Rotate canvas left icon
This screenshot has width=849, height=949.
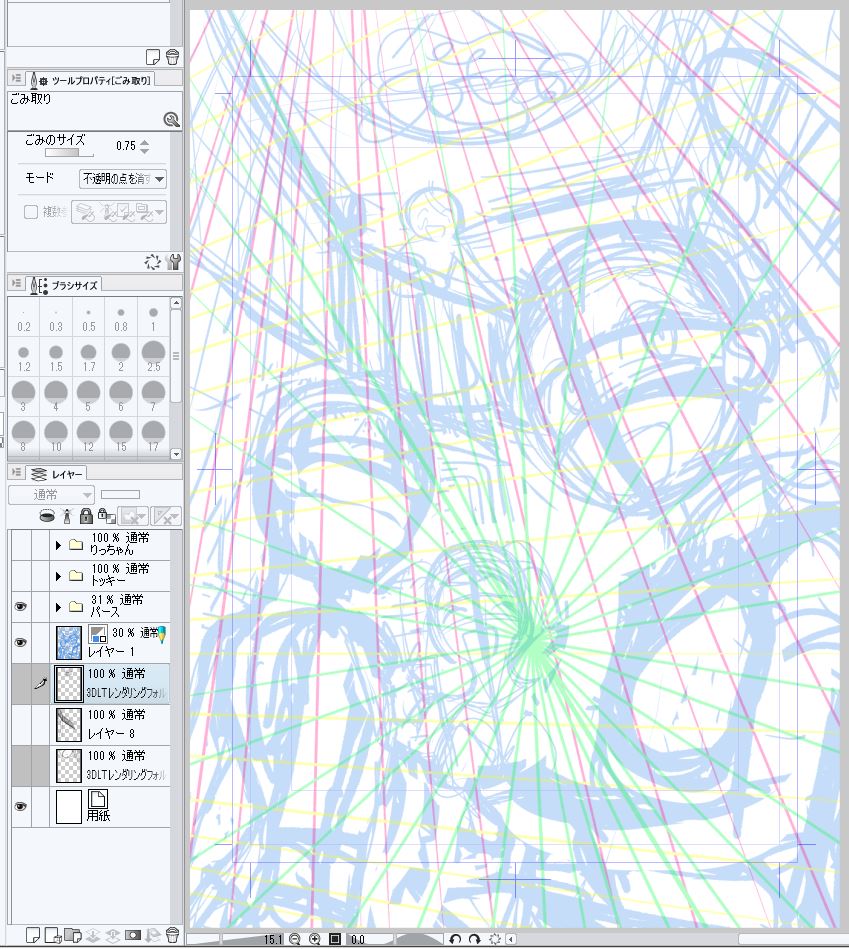[x=455, y=939]
